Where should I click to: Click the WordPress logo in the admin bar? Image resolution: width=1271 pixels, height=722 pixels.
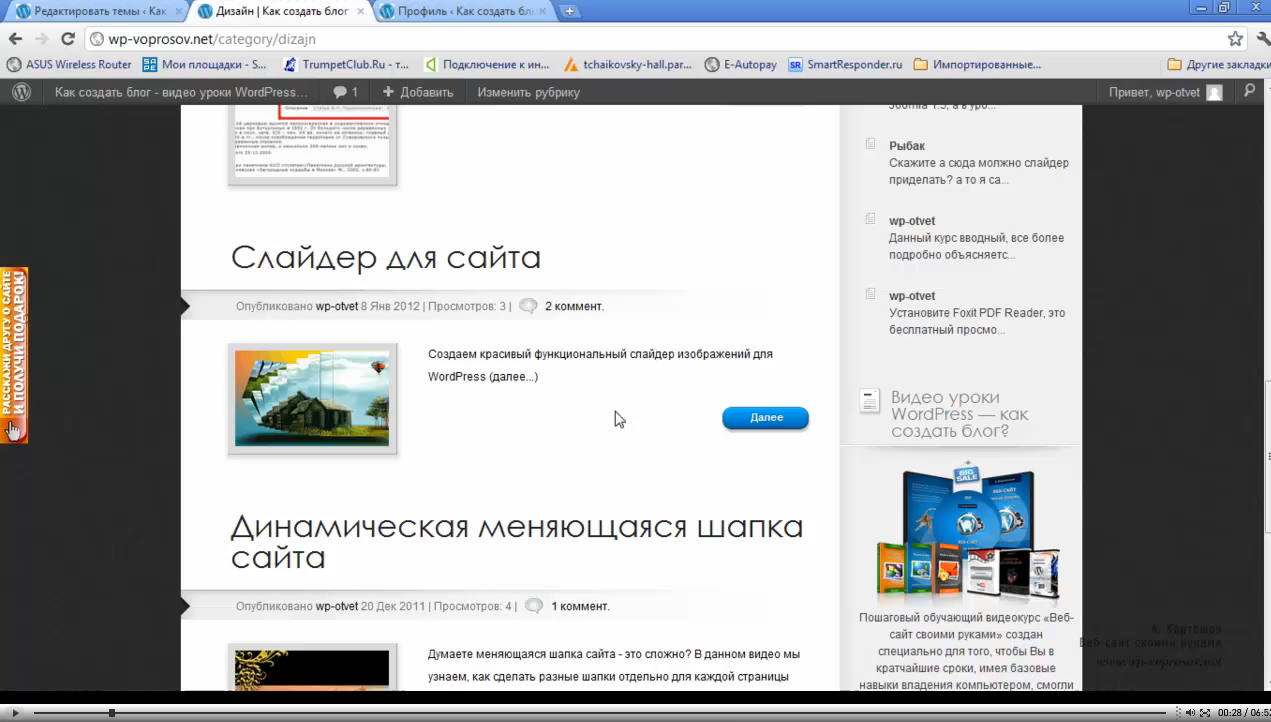(21, 92)
